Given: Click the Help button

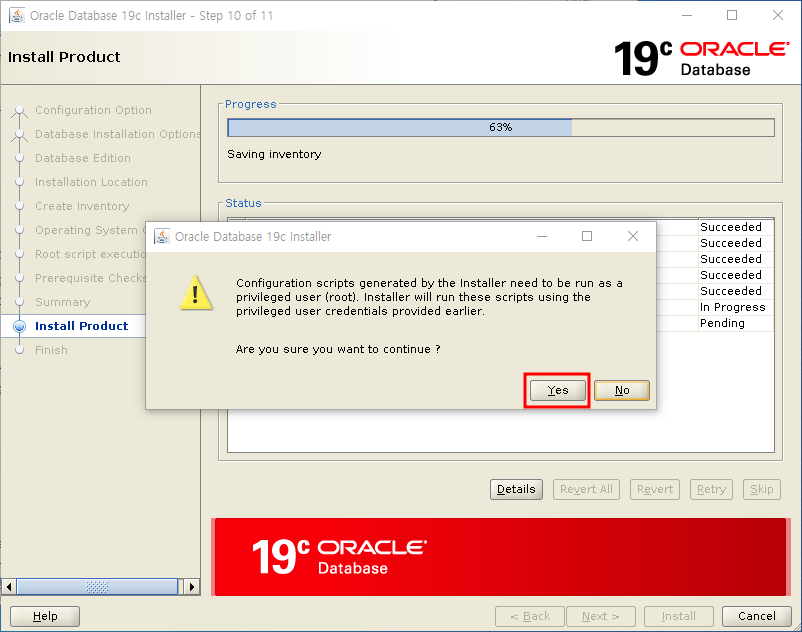Looking at the screenshot, I should click(45, 616).
